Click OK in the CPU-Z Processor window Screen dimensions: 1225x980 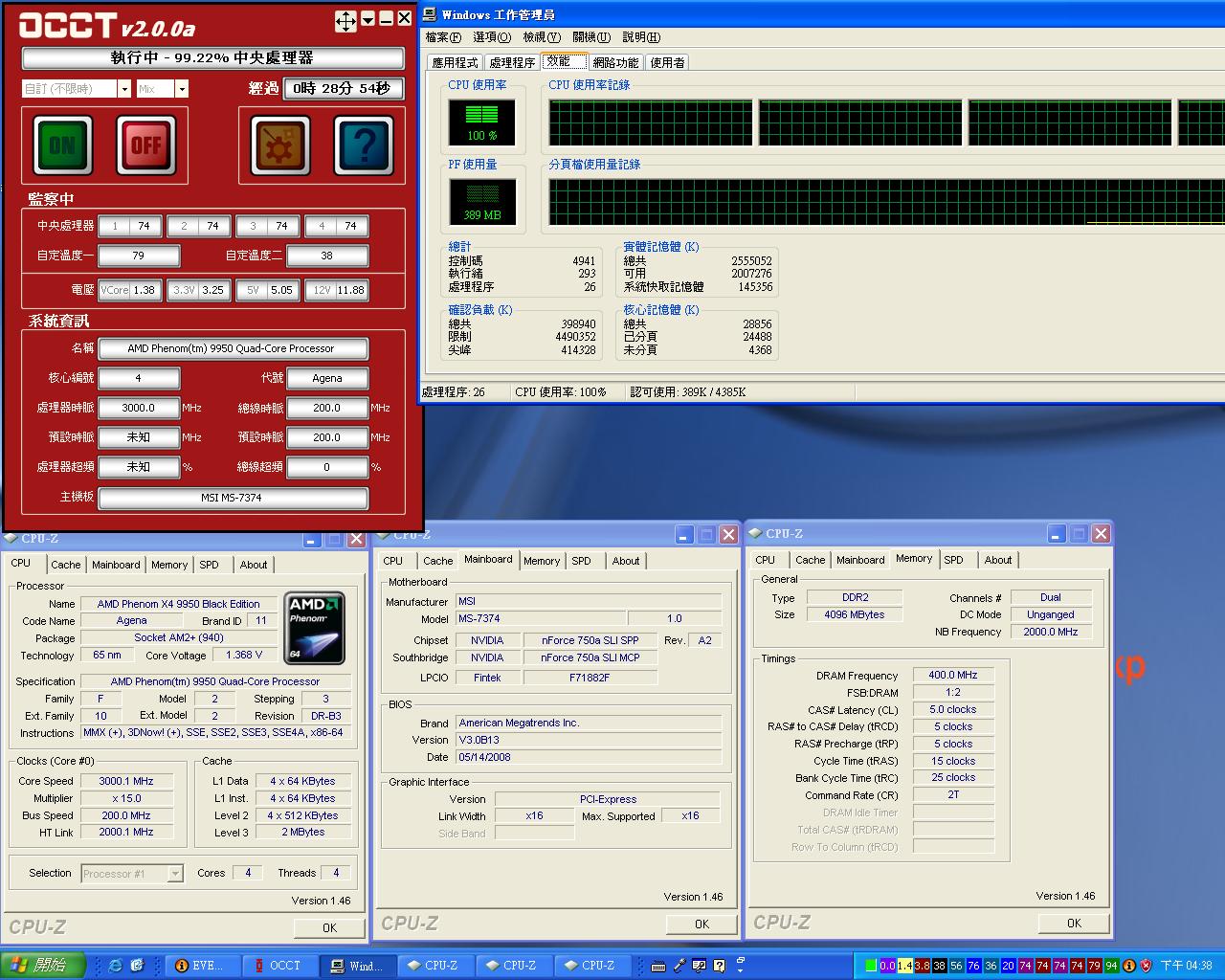(x=329, y=927)
